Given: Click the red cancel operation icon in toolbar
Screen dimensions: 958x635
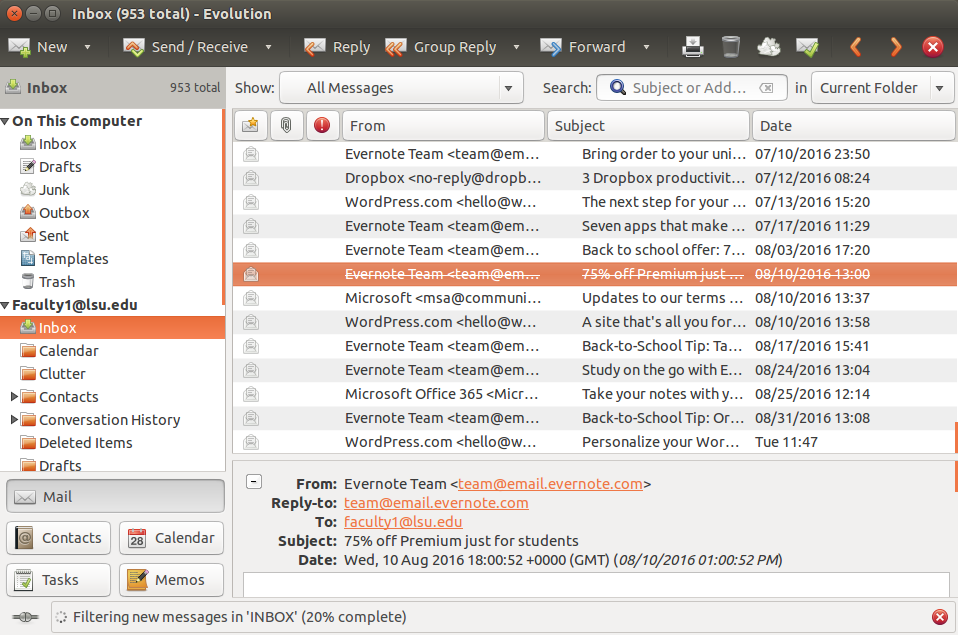Looking at the screenshot, I should (932, 47).
